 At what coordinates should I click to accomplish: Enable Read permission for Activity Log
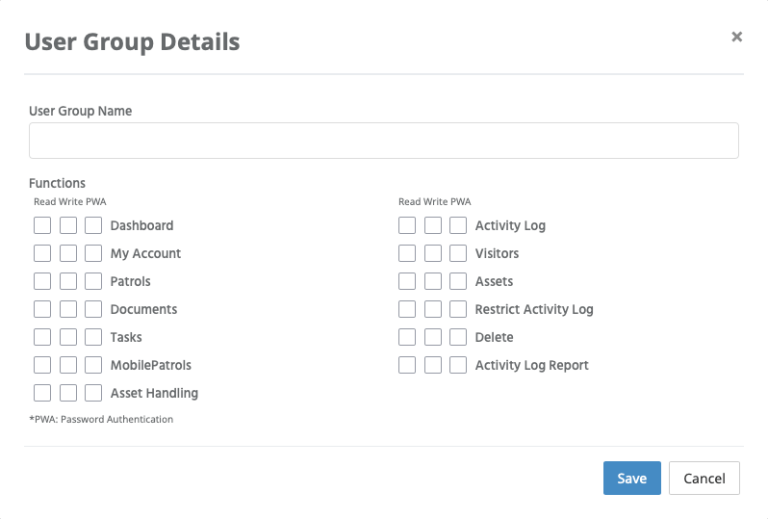407,226
